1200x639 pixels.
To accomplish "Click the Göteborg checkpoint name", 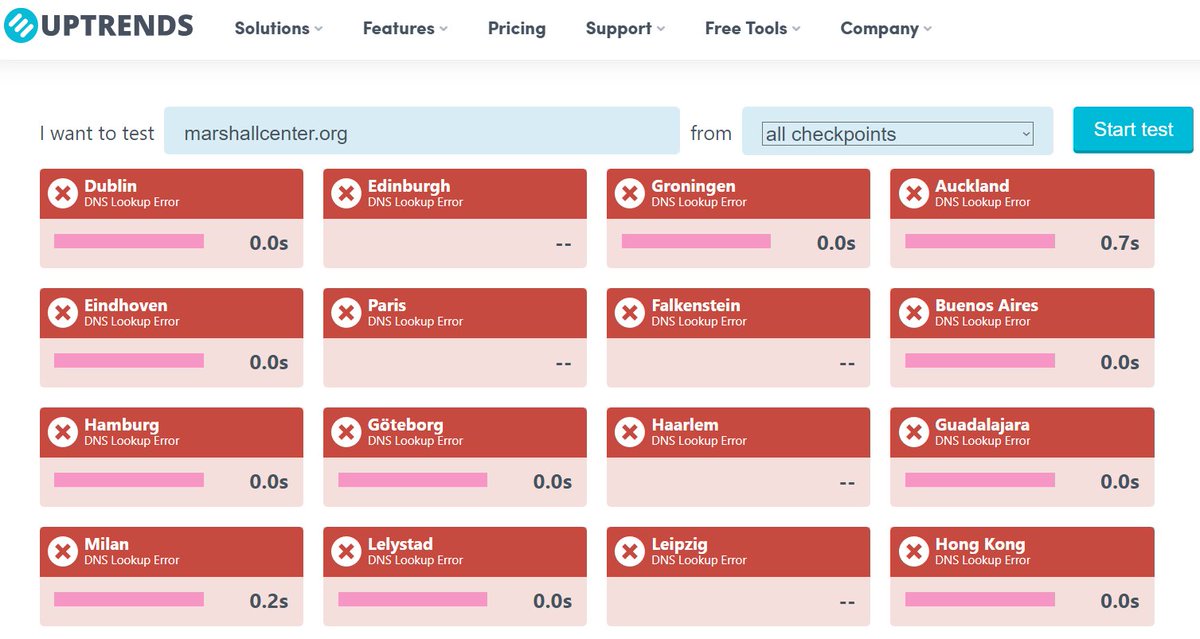I will pyautogui.click(x=405, y=425).
